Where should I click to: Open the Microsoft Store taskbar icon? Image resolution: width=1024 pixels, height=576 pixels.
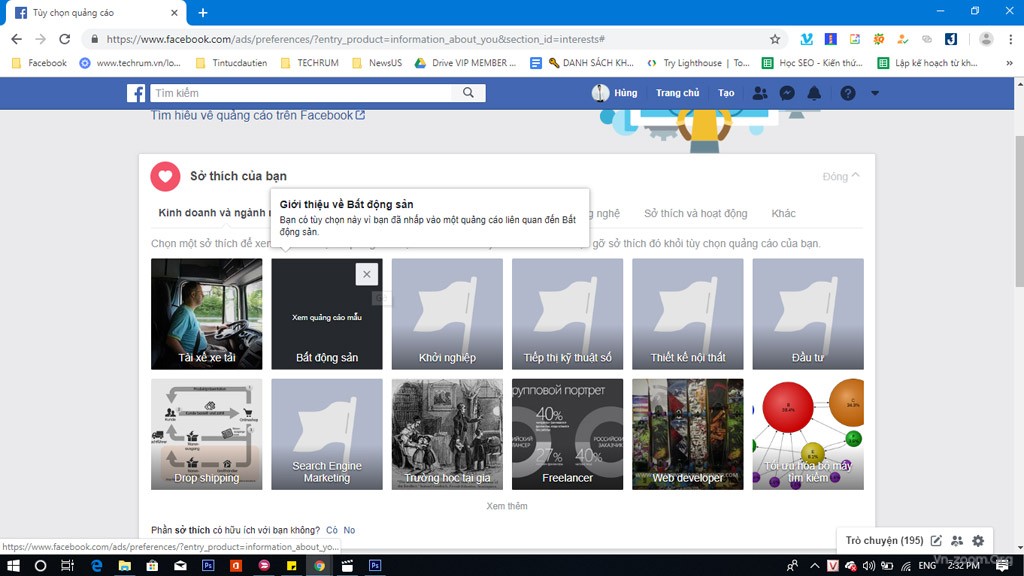(x=152, y=566)
